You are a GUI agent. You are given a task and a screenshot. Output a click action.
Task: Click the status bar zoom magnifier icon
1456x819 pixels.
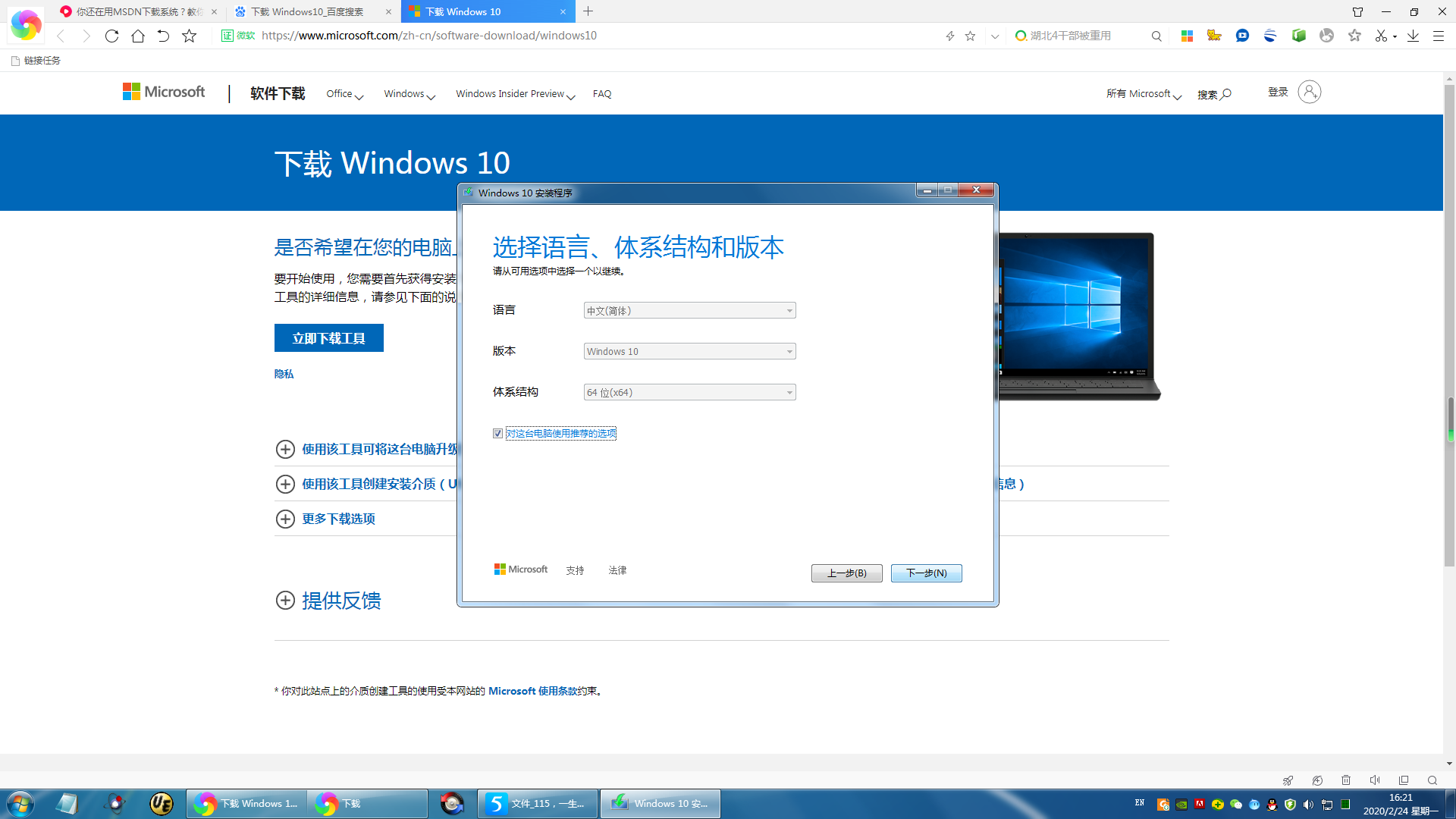point(1432,780)
